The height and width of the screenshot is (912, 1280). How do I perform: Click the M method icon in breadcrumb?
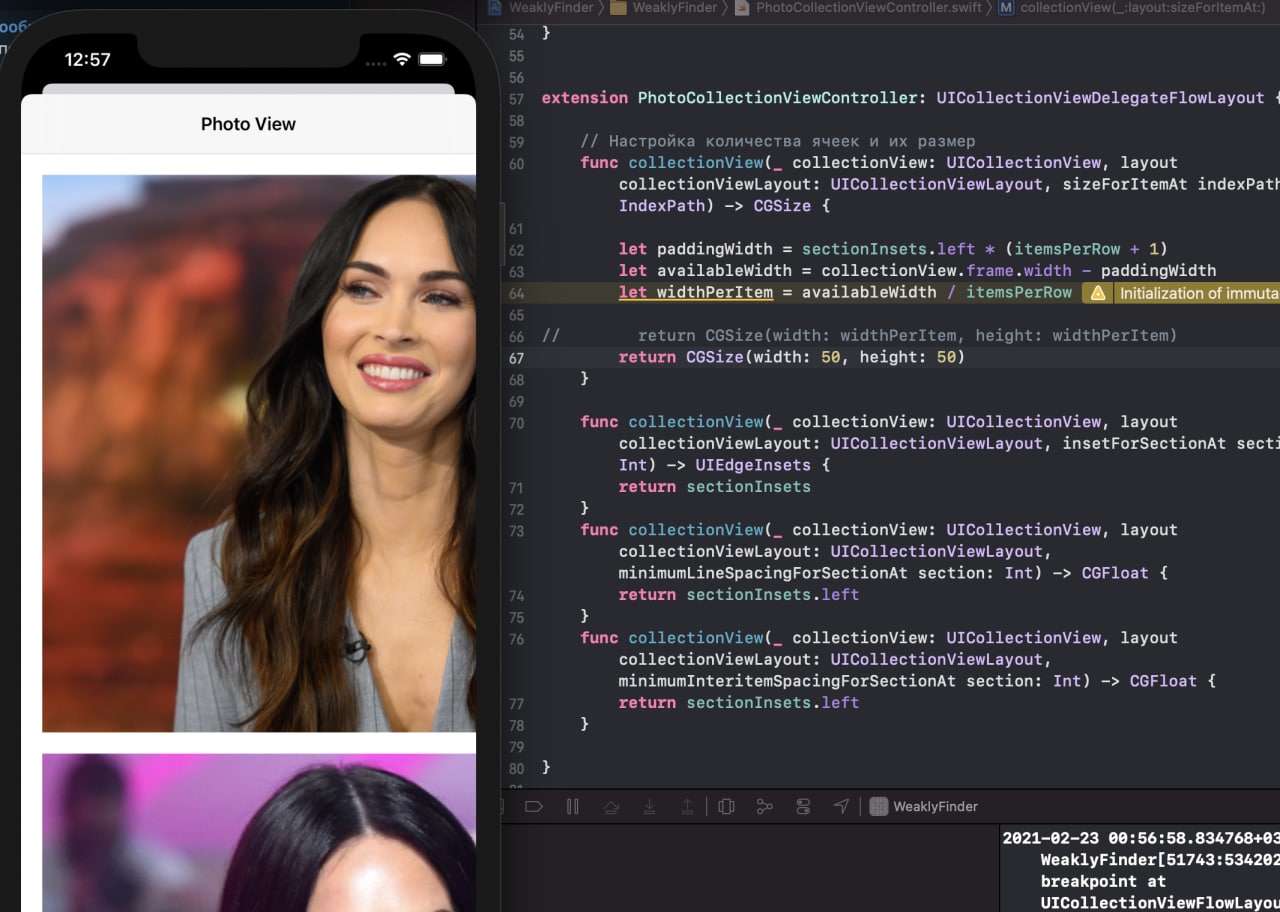click(x=1006, y=7)
